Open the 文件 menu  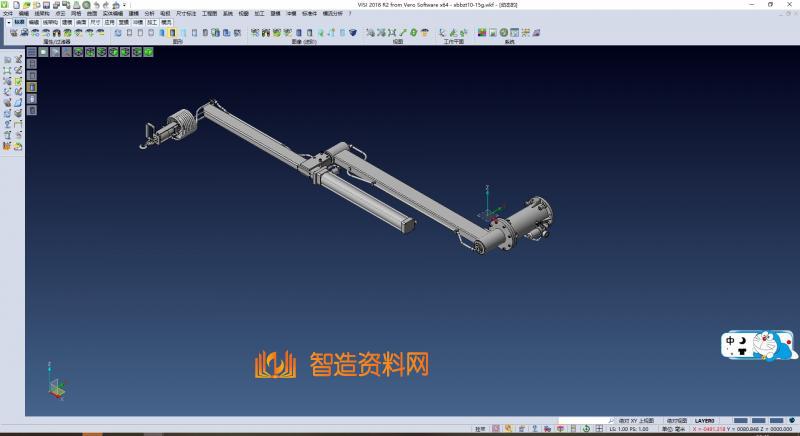[8, 13]
